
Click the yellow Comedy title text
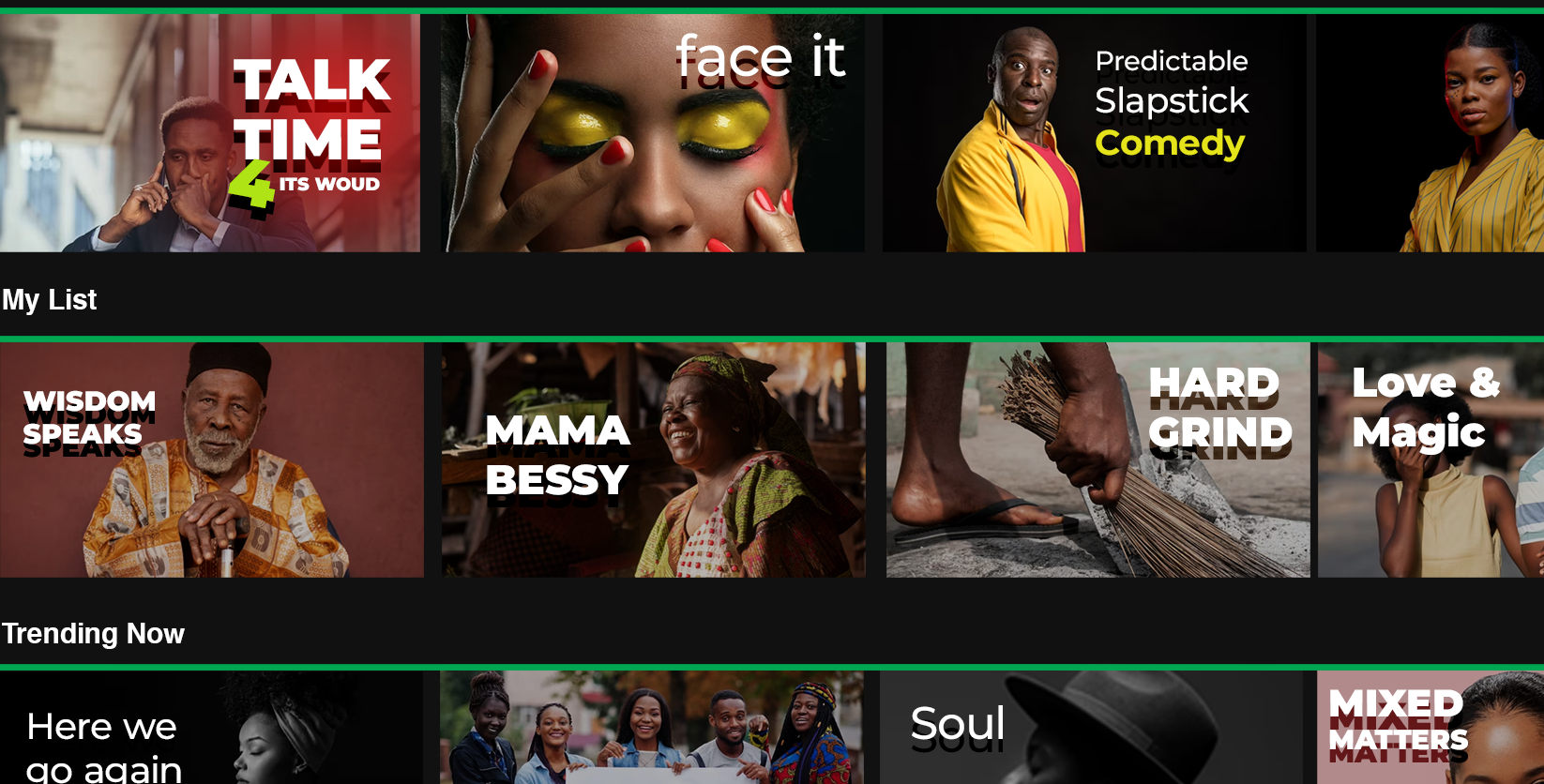1170,143
